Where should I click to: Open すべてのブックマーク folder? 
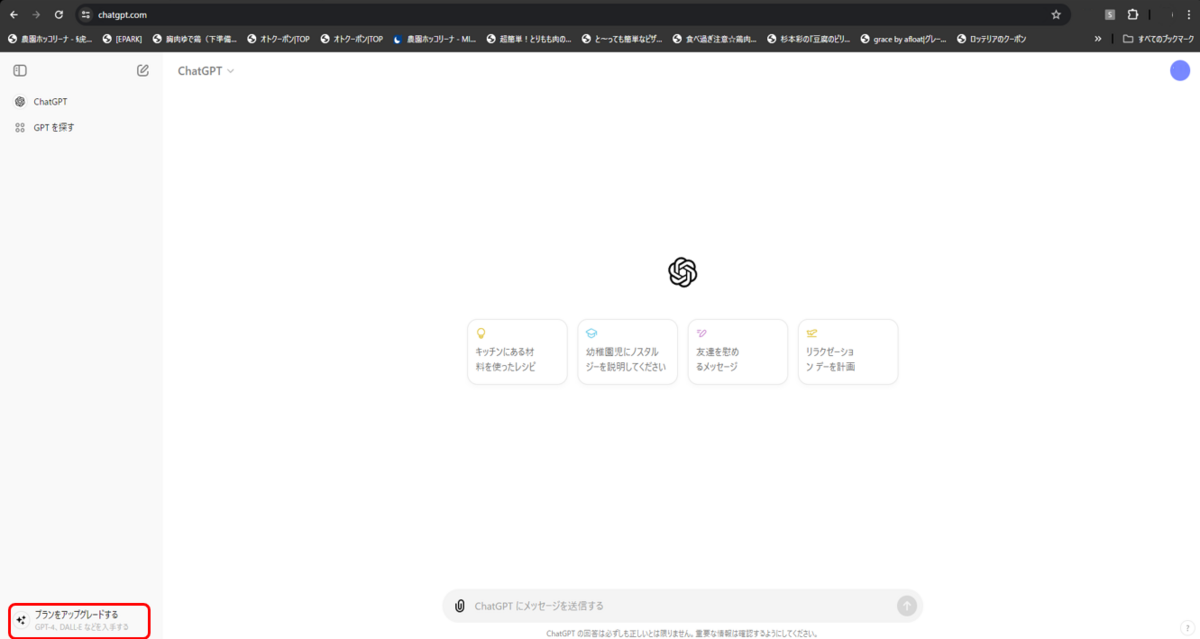(1158, 39)
